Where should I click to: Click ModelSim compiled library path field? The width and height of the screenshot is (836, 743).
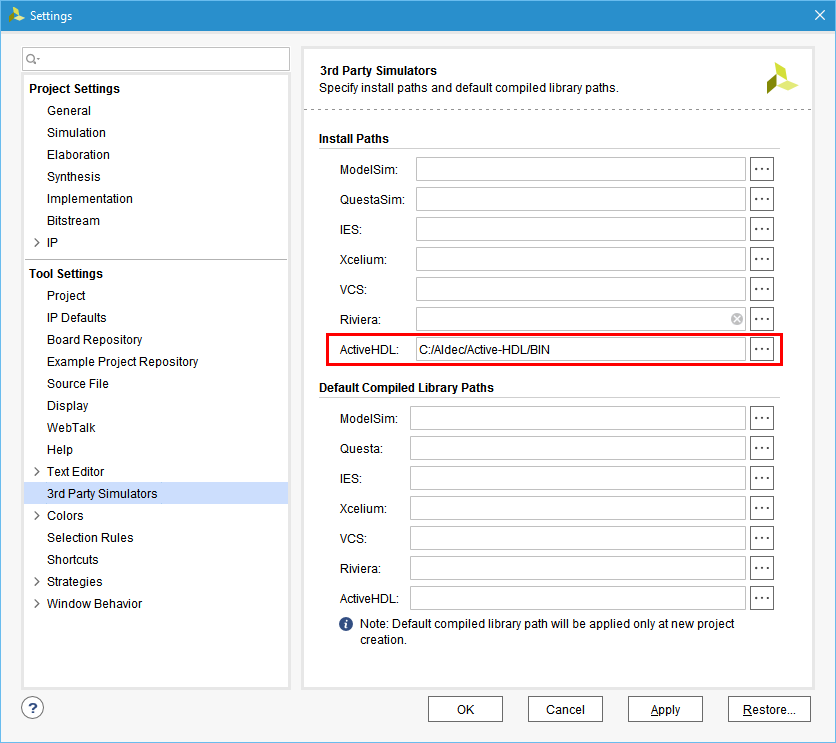[577, 418]
